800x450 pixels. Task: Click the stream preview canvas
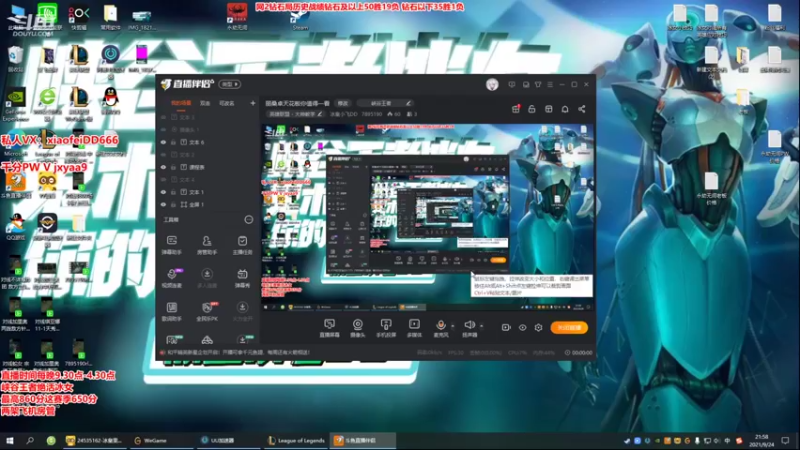pos(428,217)
